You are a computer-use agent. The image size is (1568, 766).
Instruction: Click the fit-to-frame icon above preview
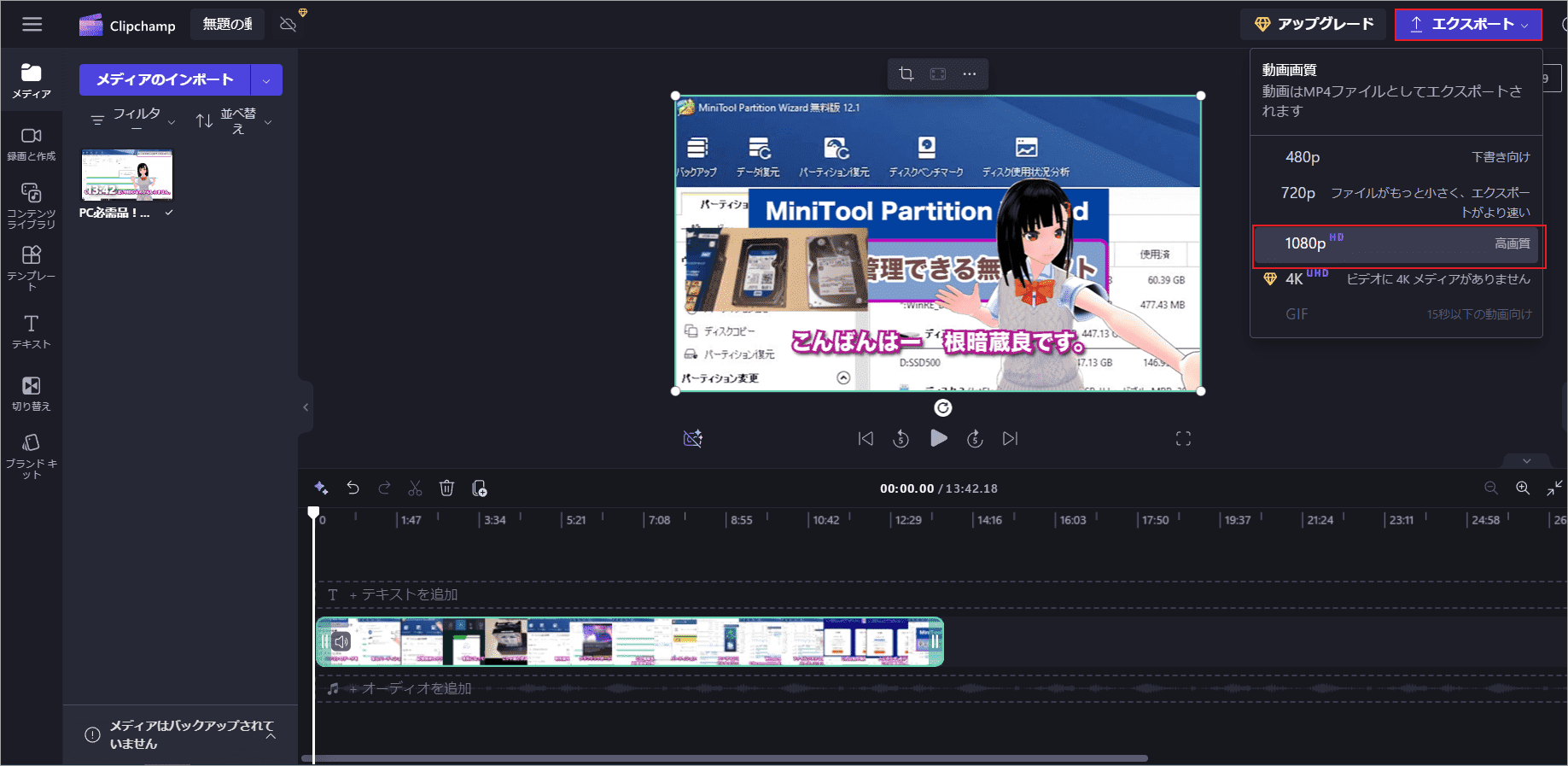(x=938, y=74)
